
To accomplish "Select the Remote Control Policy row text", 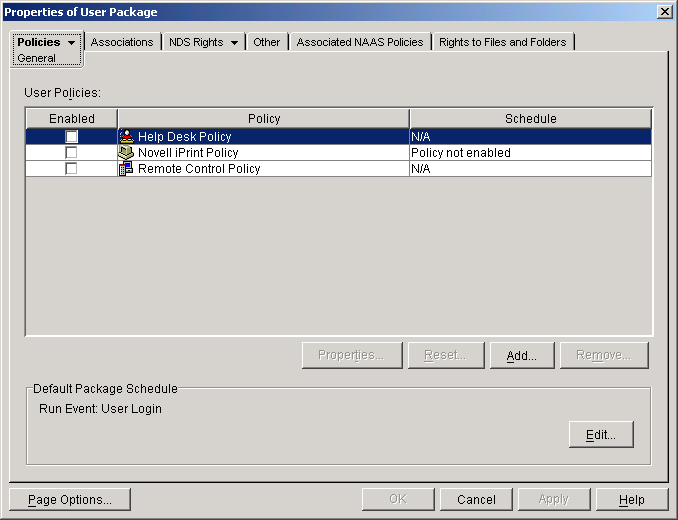I will [x=199, y=169].
